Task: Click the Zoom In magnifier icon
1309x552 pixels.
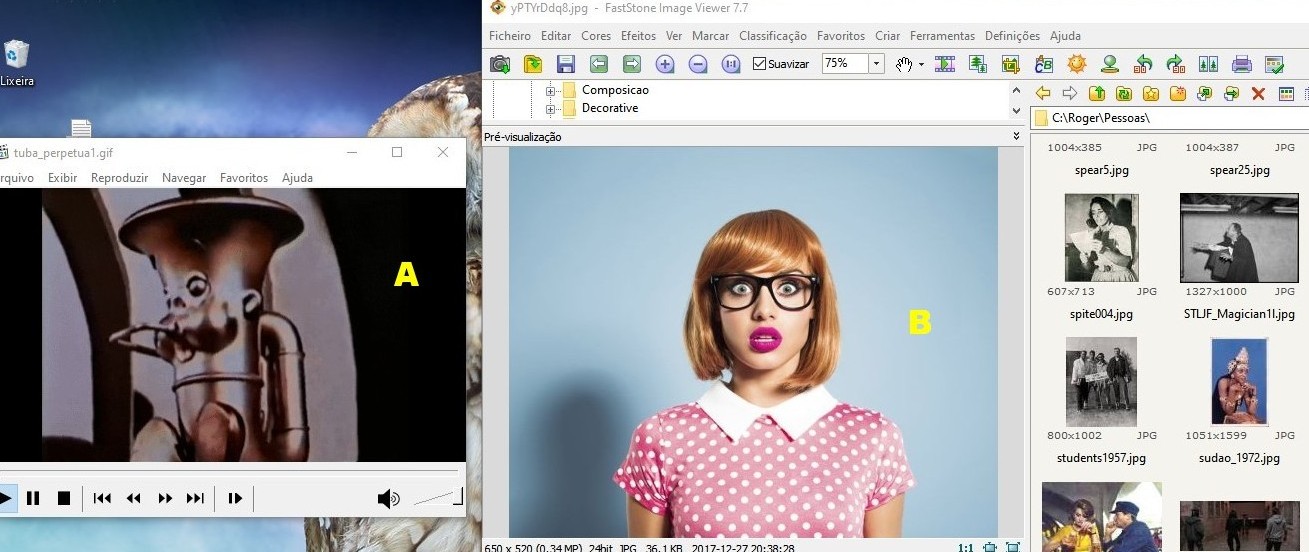Action: coord(665,64)
